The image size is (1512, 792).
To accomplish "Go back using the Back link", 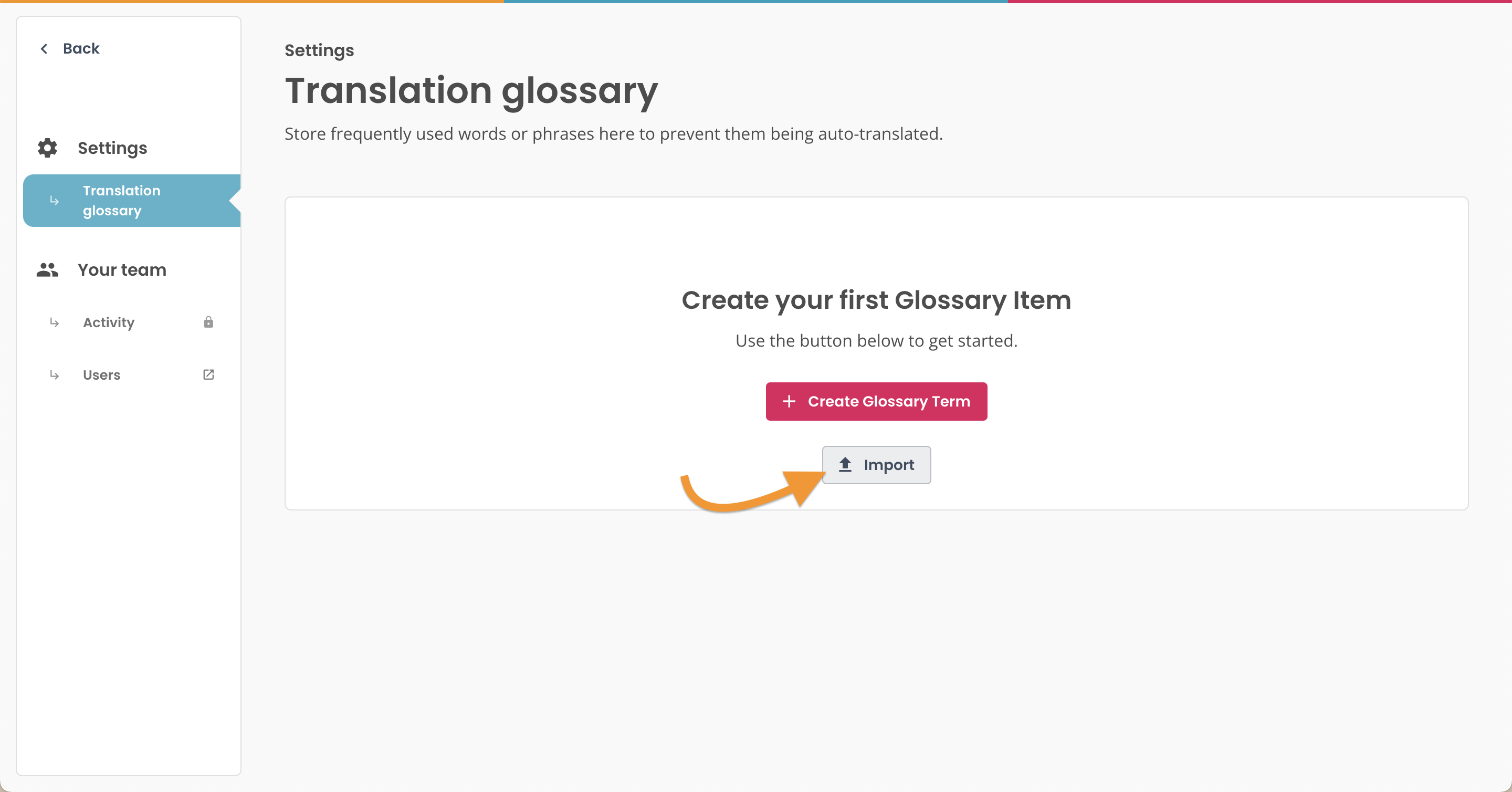I will 81,48.
